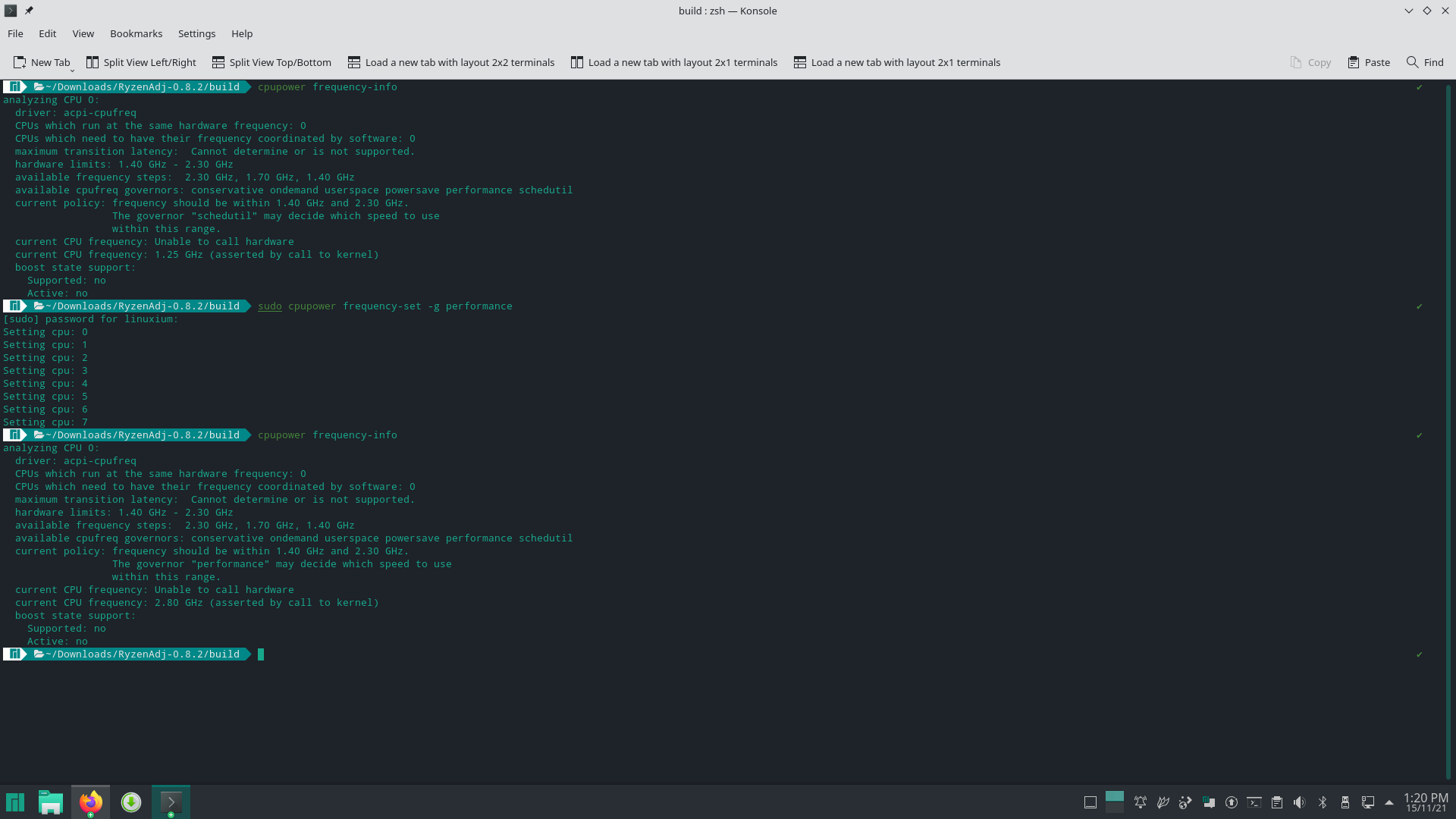1456x819 pixels.
Task: Click Split View Top/Bottom button
Action: pos(271,62)
